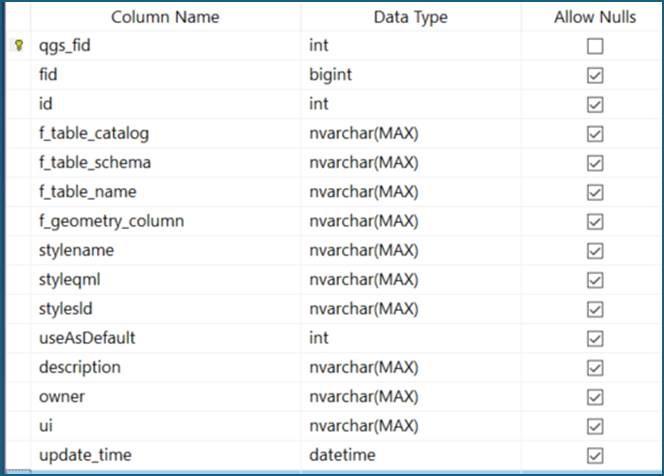Click the nvarchar(MAX) type of stylename
664x476 pixels.
pos(411,250)
